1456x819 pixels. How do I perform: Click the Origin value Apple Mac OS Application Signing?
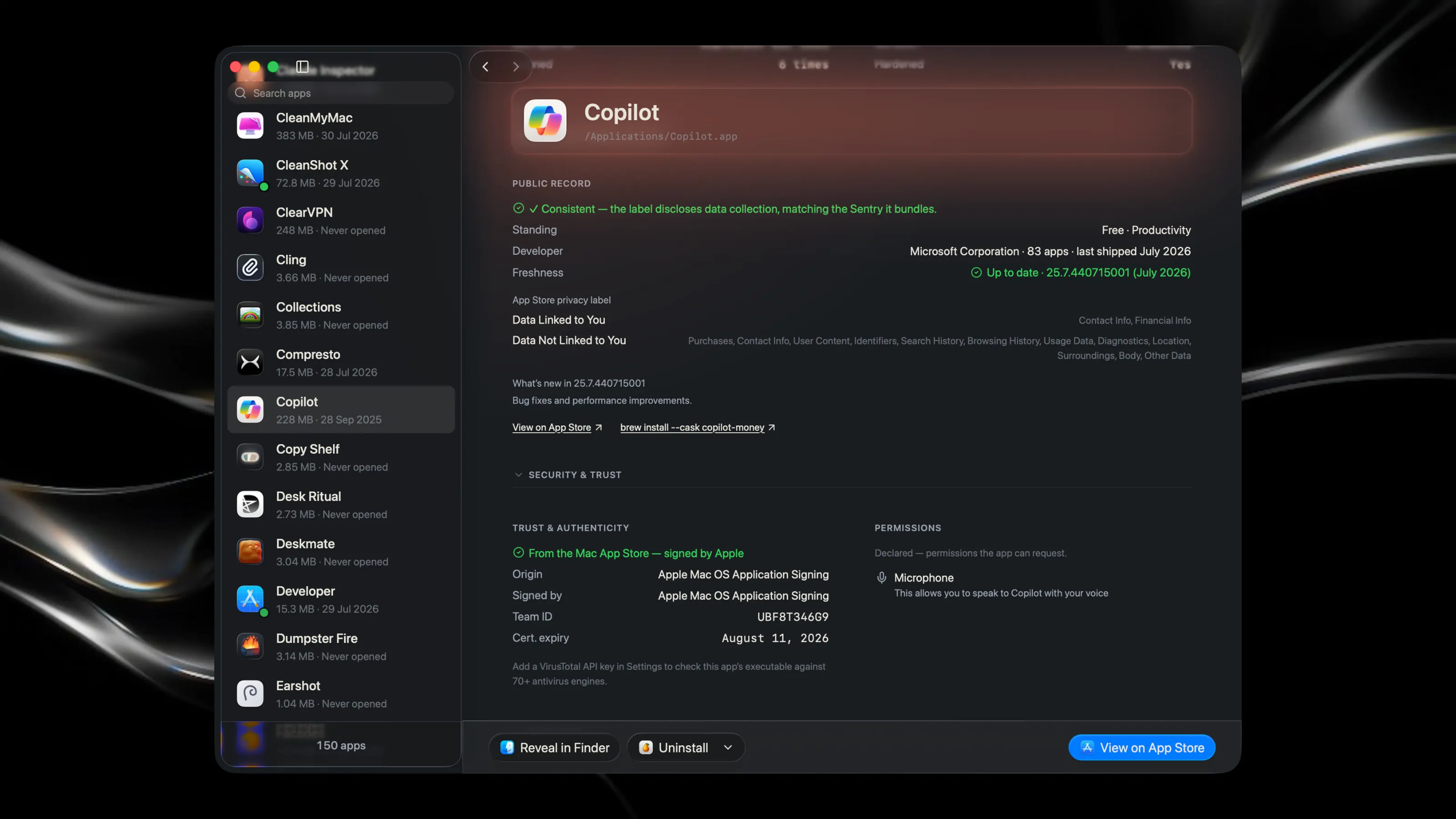pos(743,574)
